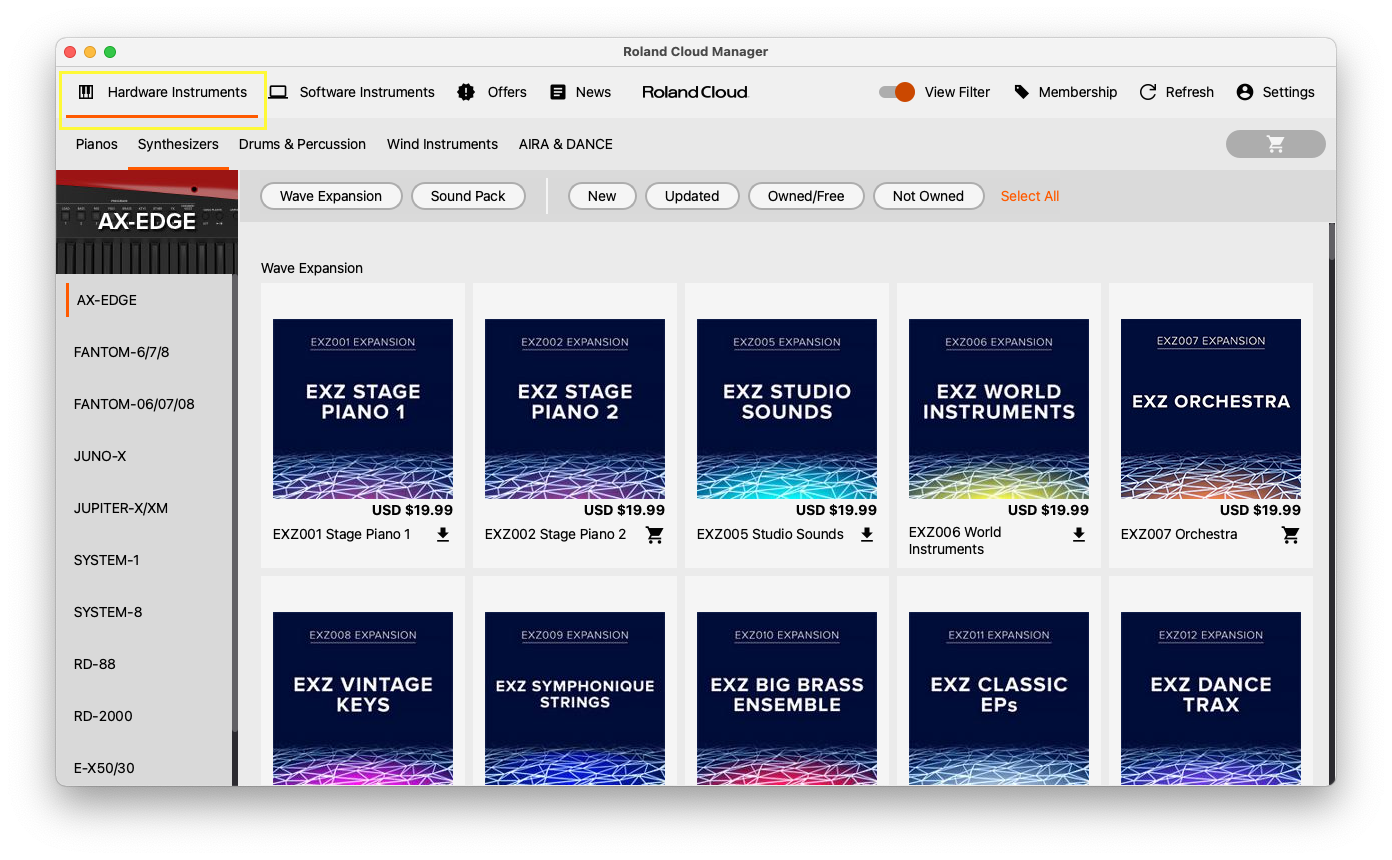The height and width of the screenshot is (860, 1392).
Task: Turn off the View Filter switch
Action: (x=897, y=92)
